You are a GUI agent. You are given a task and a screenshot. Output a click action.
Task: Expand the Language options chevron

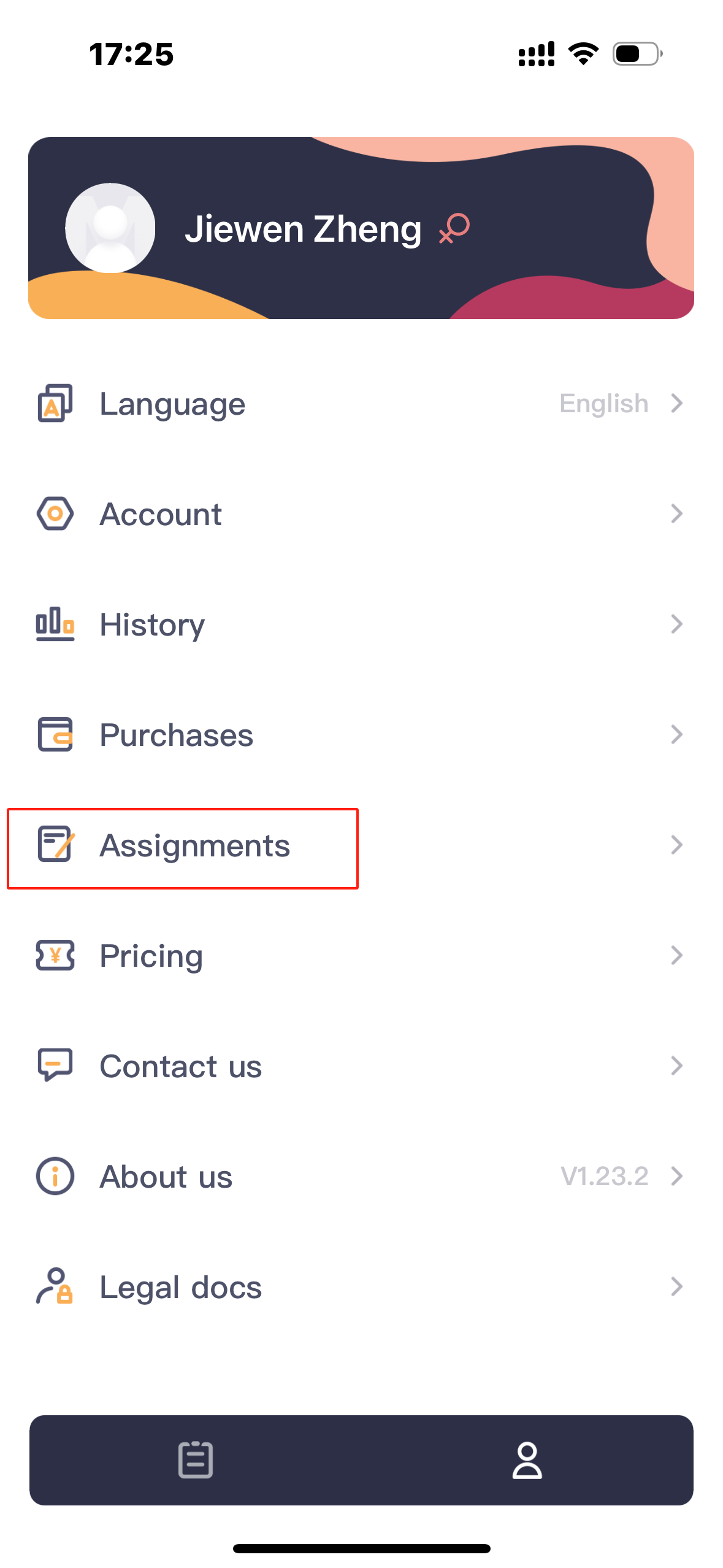click(x=676, y=403)
